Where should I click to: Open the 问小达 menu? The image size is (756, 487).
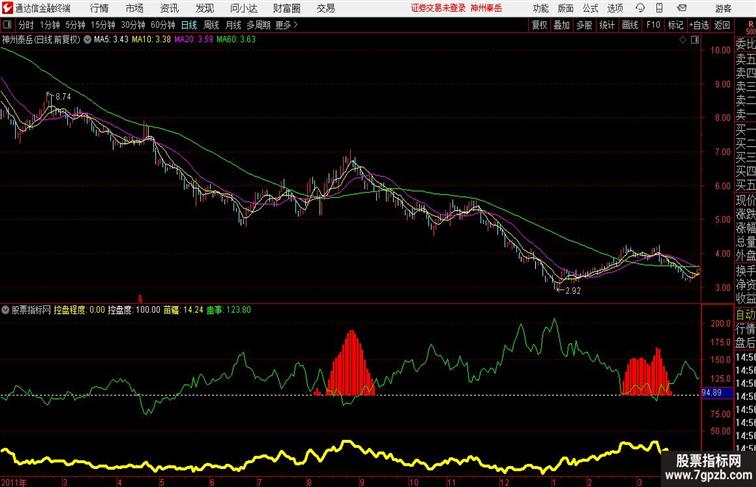(x=243, y=8)
